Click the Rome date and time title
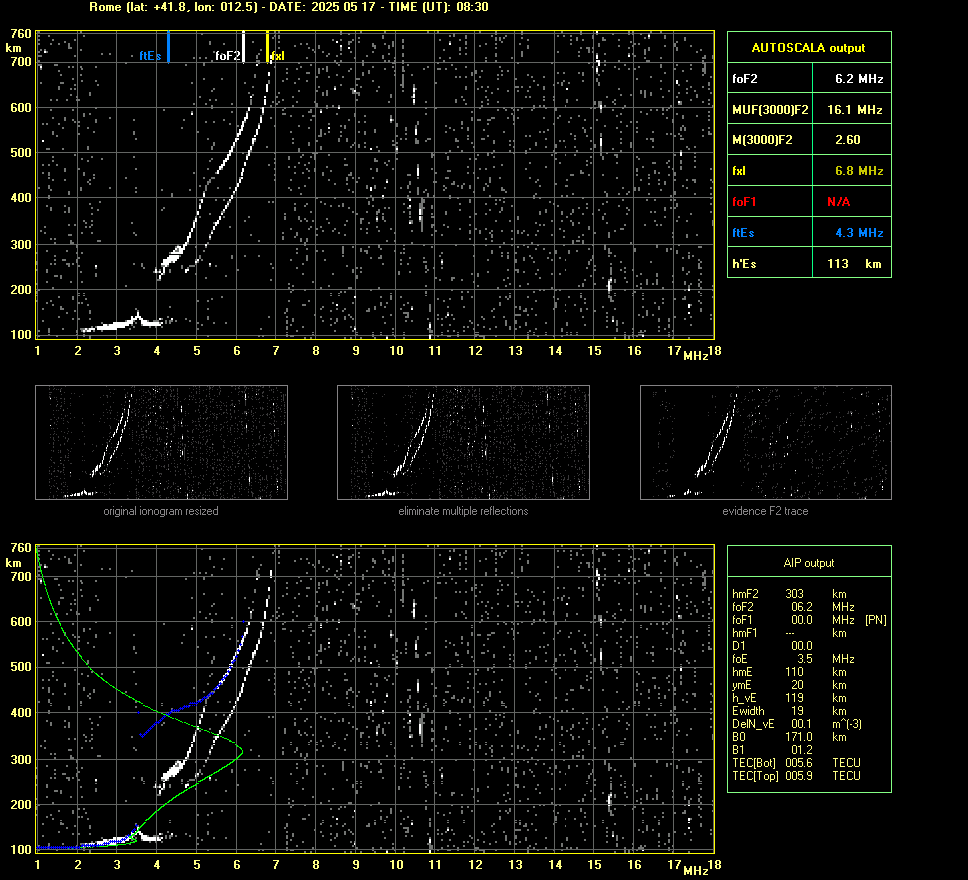 [289, 7]
